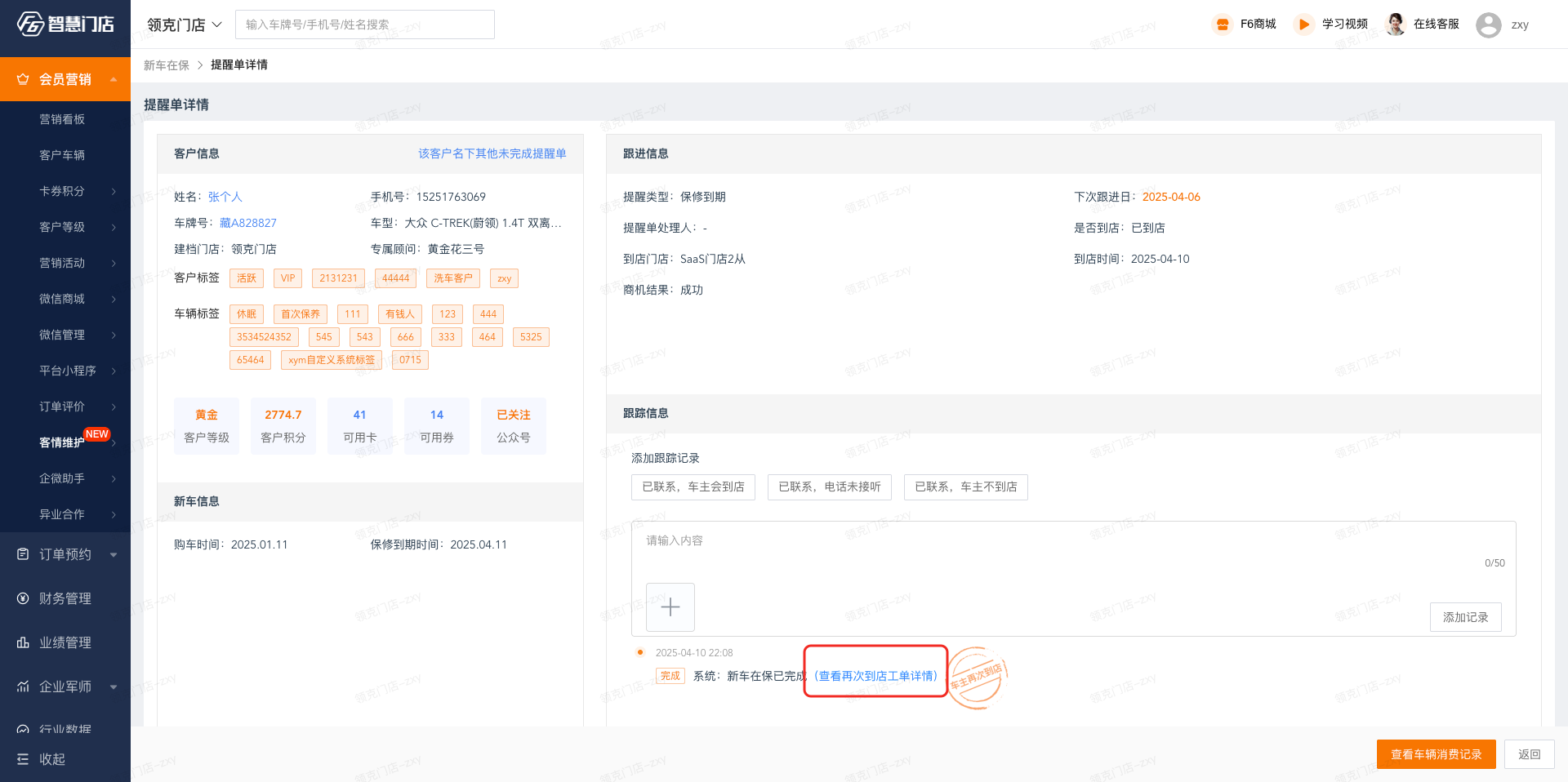Select 已联系，车主不到店 quick record

coord(966,487)
